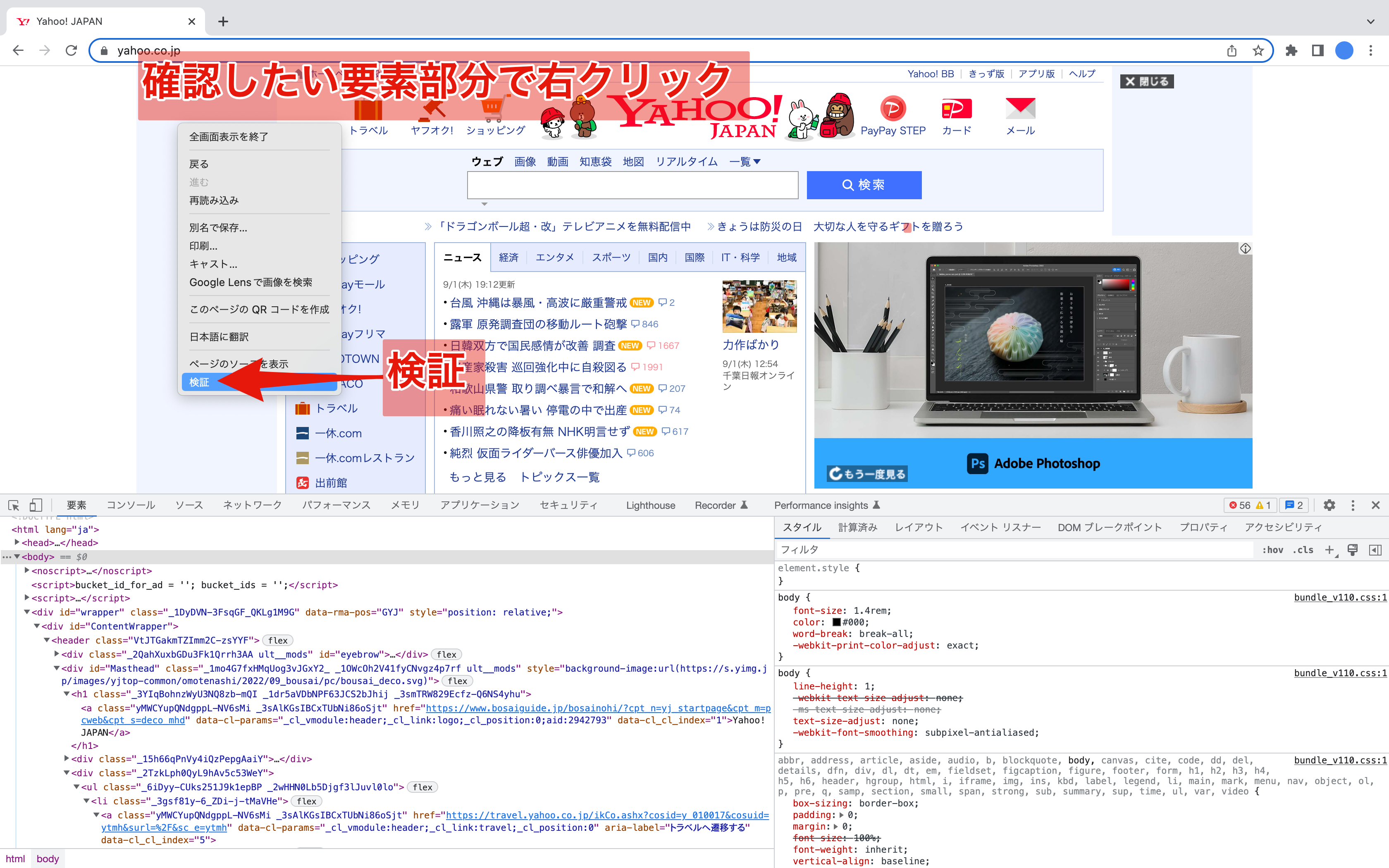Collapse the ContentWrapper div node
The width and height of the screenshot is (1389, 868).
click(x=37, y=626)
